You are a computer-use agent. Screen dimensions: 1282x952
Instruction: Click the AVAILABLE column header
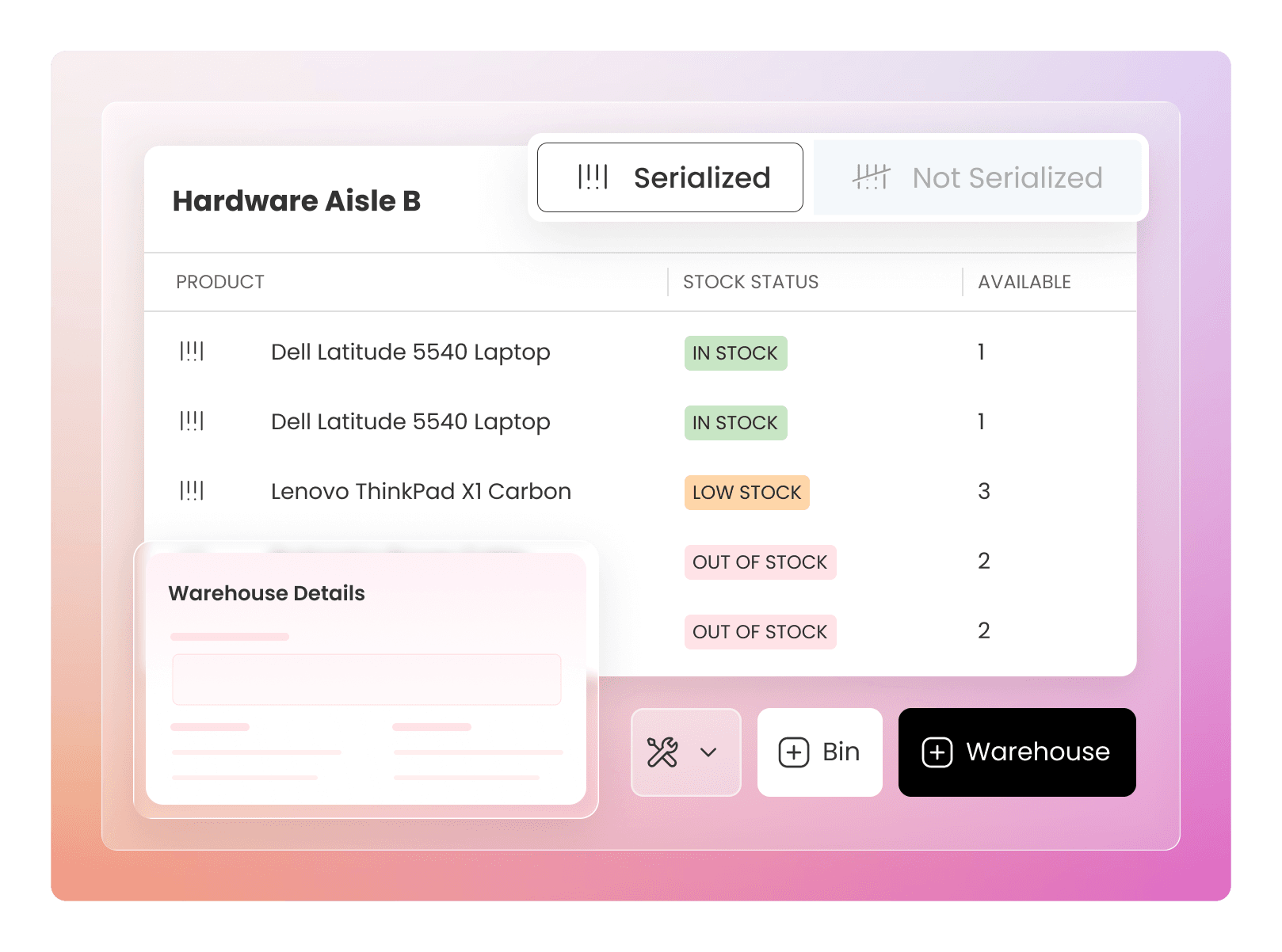pos(1024,282)
